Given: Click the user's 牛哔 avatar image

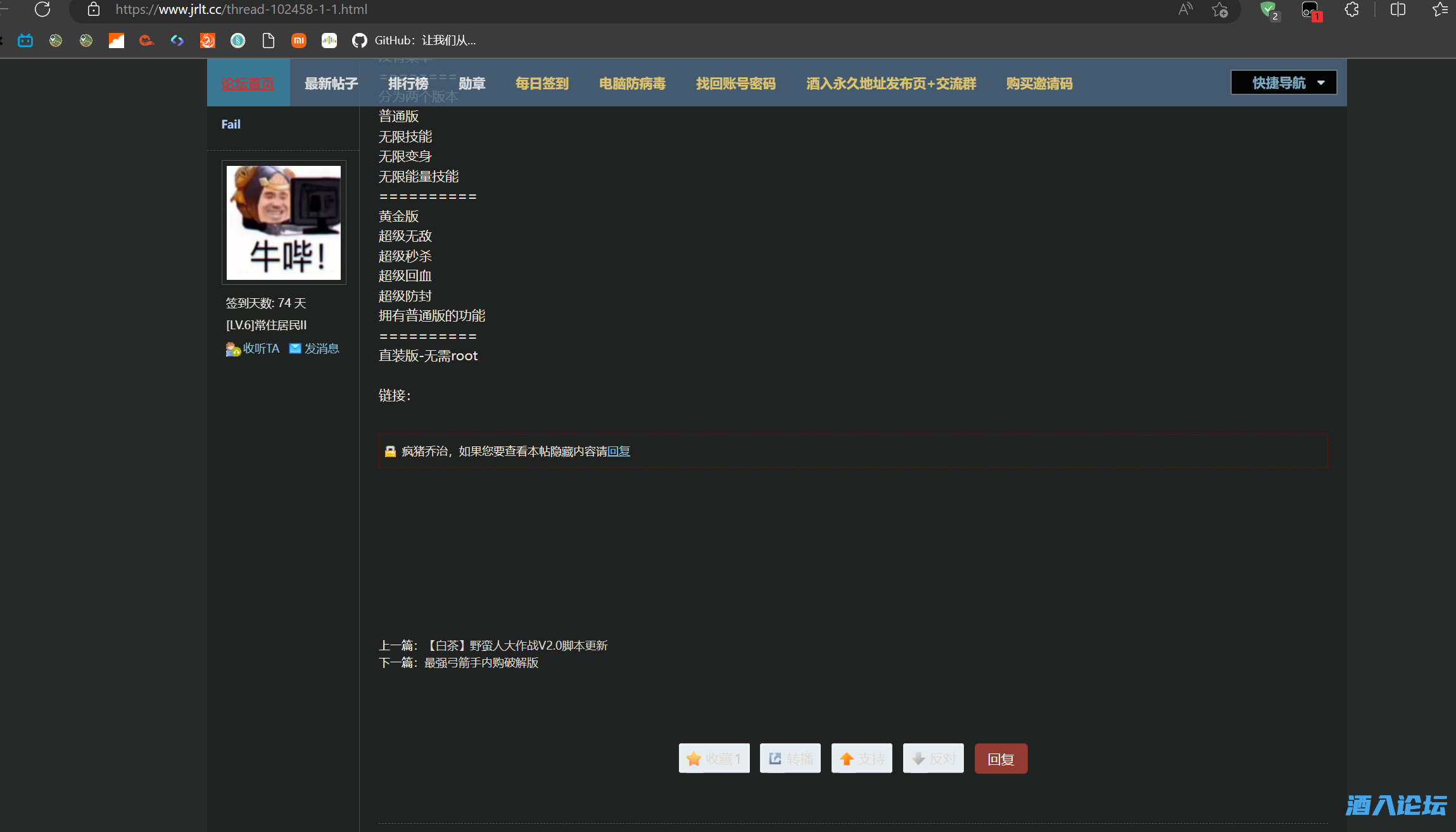Looking at the screenshot, I should pyautogui.click(x=284, y=223).
